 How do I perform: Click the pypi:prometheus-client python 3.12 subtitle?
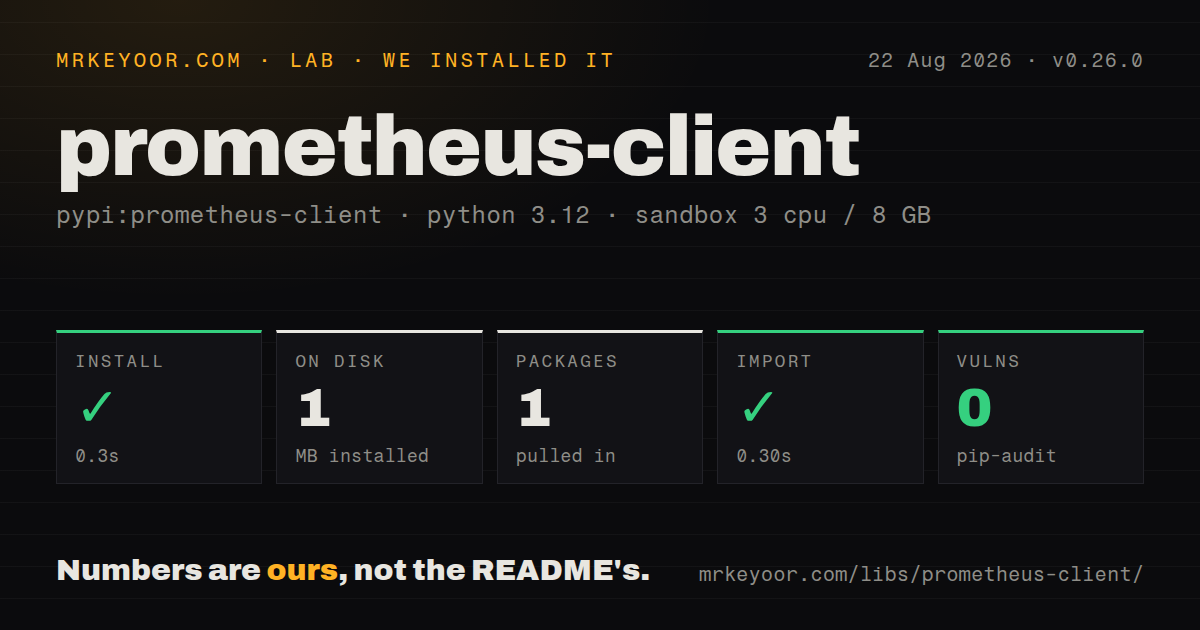pos(494,215)
